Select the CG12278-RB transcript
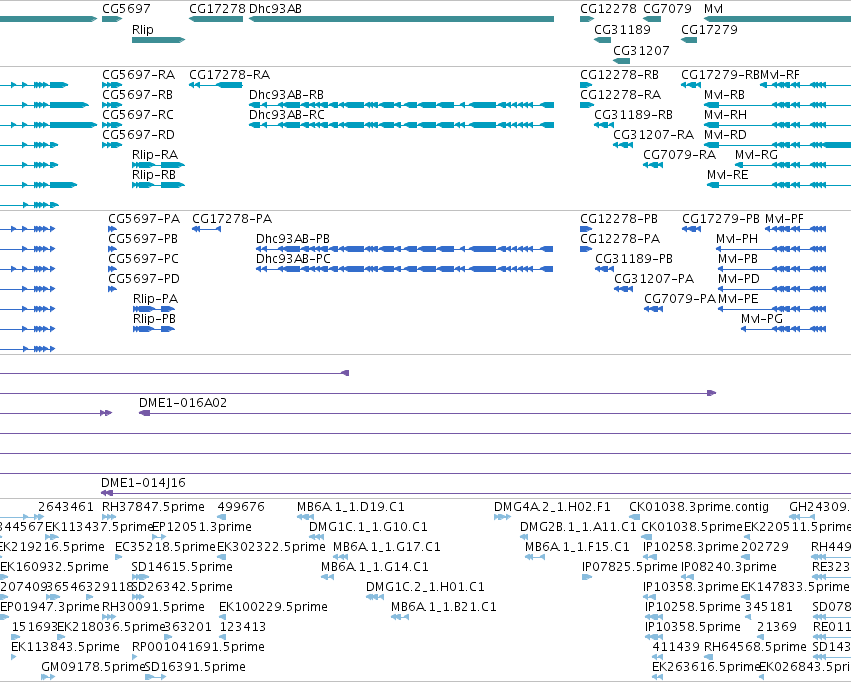The image size is (851, 682). coord(586,85)
